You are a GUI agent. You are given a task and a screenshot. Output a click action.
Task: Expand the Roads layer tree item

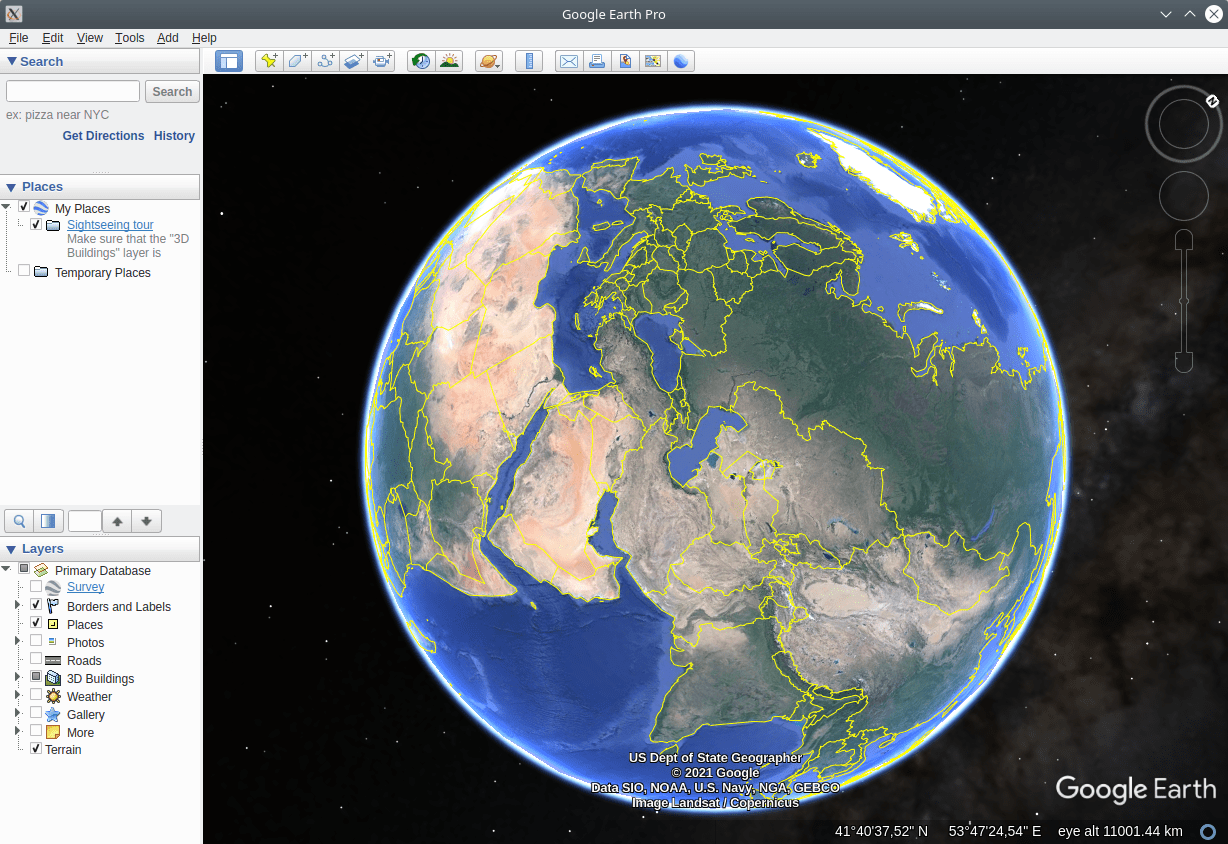coord(17,660)
